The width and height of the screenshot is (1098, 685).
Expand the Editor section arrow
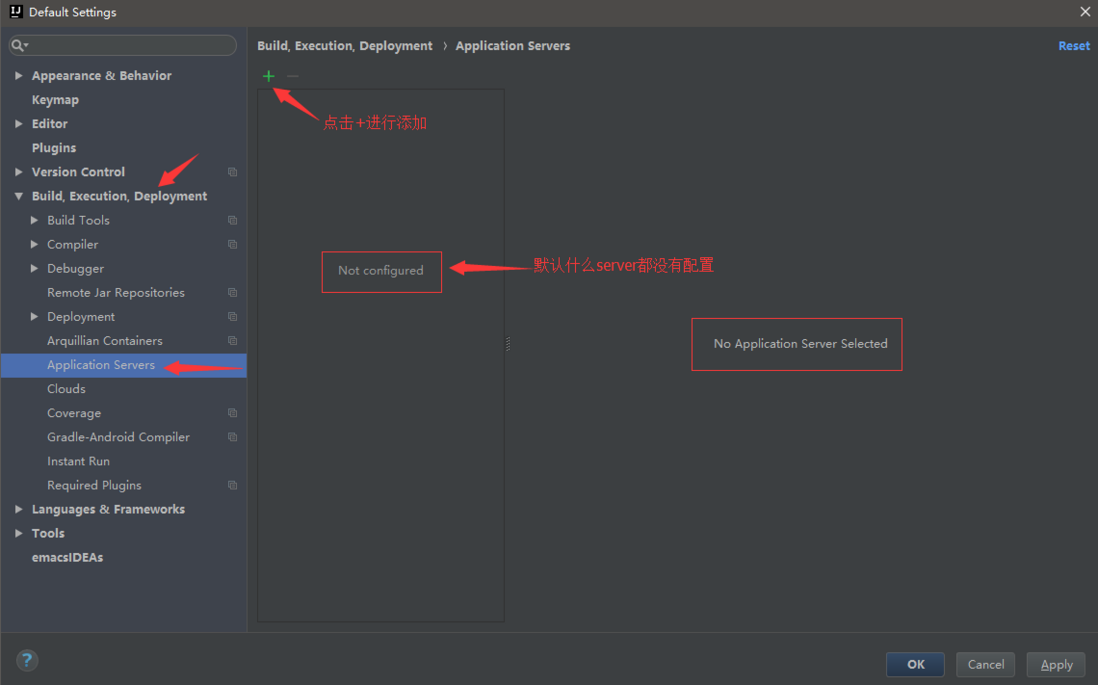19,124
